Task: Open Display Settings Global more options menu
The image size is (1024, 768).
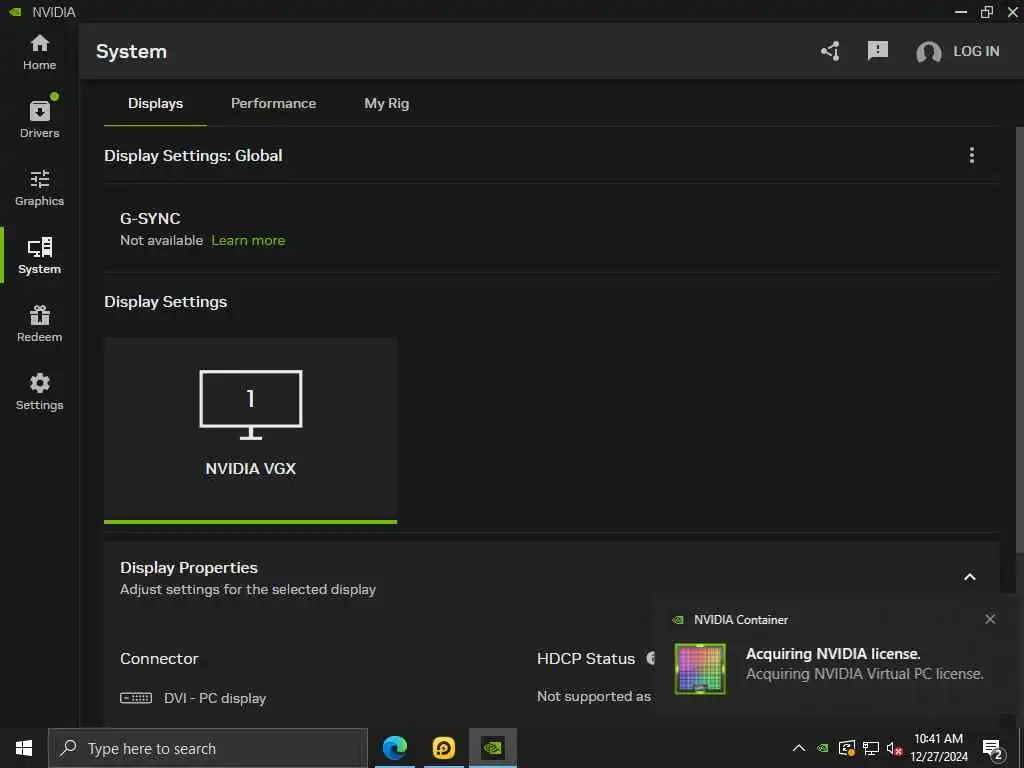Action: click(971, 155)
